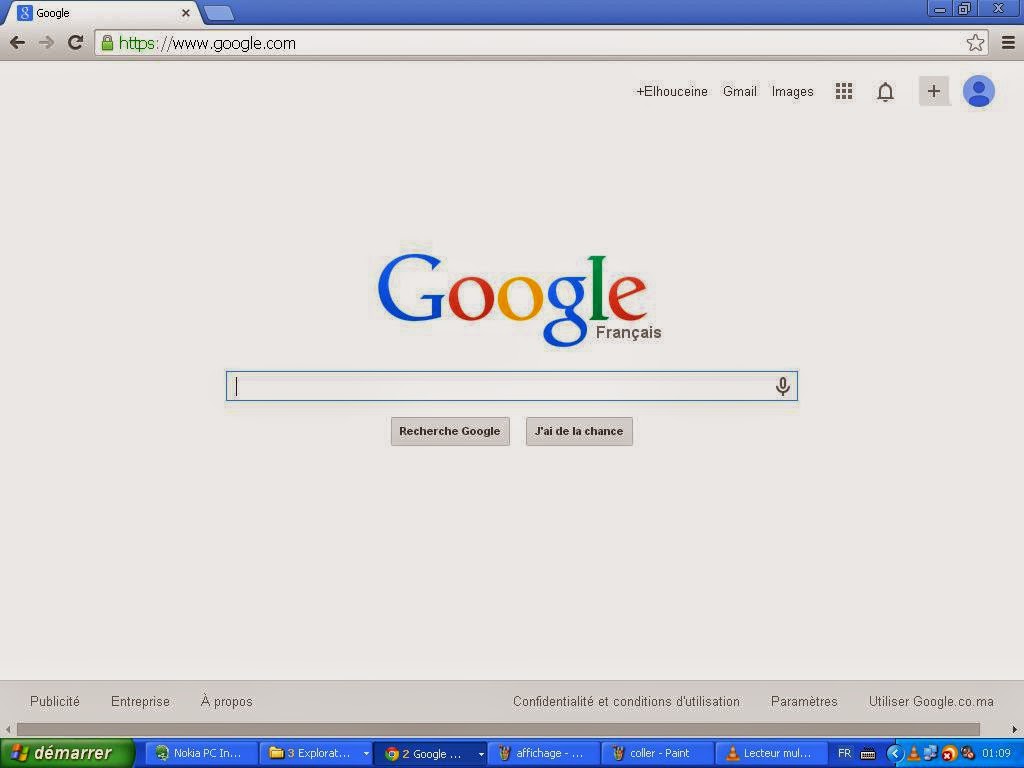The height and width of the screenshot is (768, 1024).
Task: Show Google notifications with the bell icon
Action: (885, 92)
